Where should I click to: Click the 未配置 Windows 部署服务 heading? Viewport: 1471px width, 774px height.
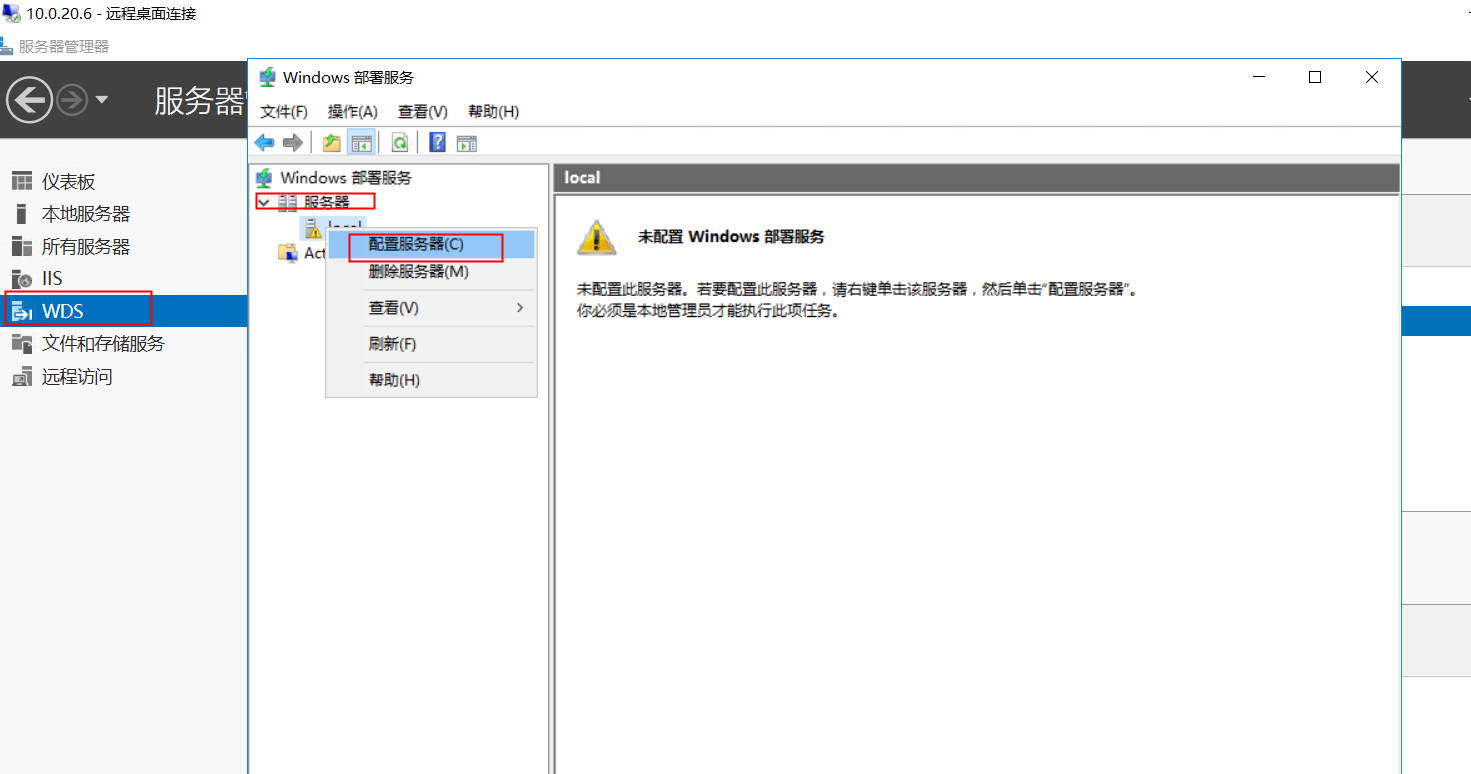731,237
